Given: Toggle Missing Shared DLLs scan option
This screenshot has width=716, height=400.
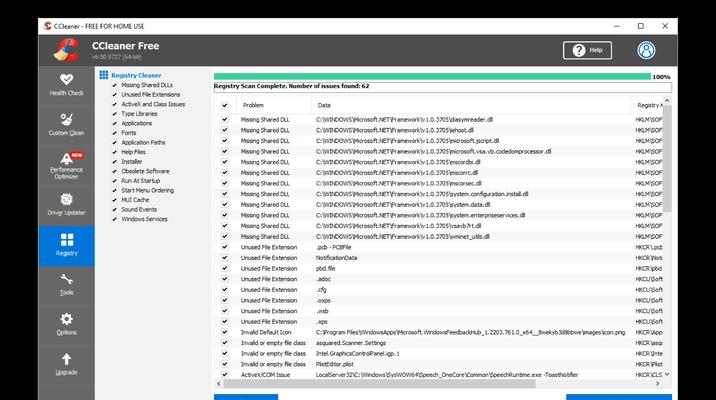Looking at the screenshot, I should click(115, 85).
